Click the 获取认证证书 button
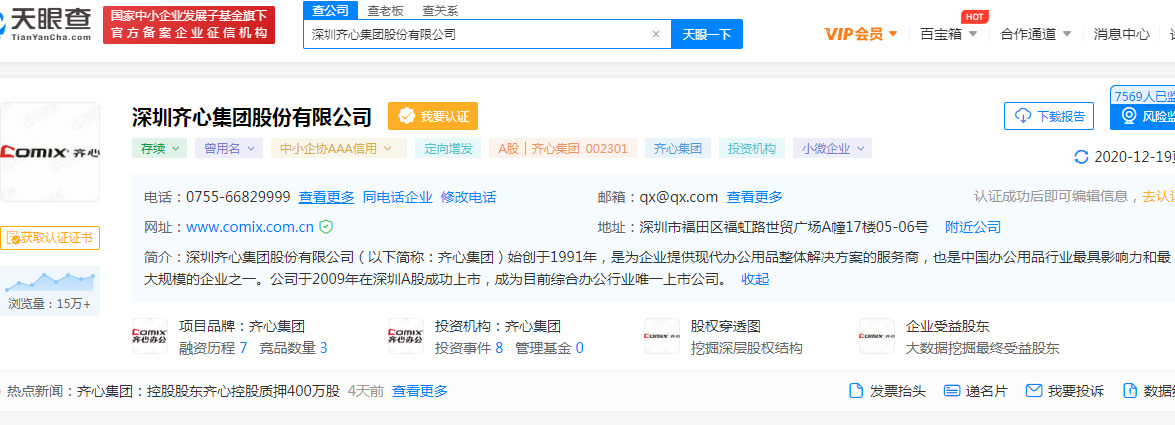 [49, 238]
